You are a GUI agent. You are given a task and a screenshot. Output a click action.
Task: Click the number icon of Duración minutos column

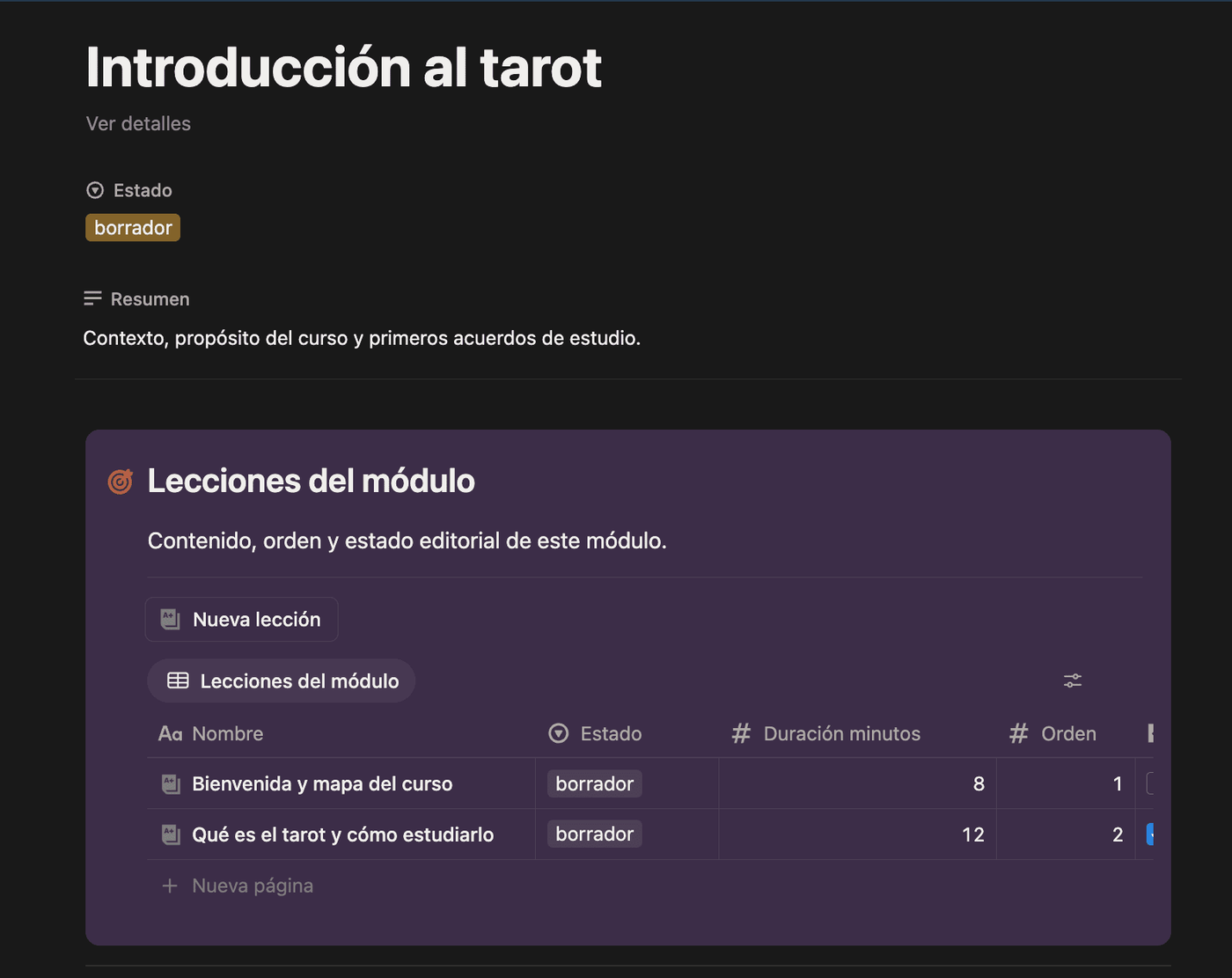coord(741,733)
